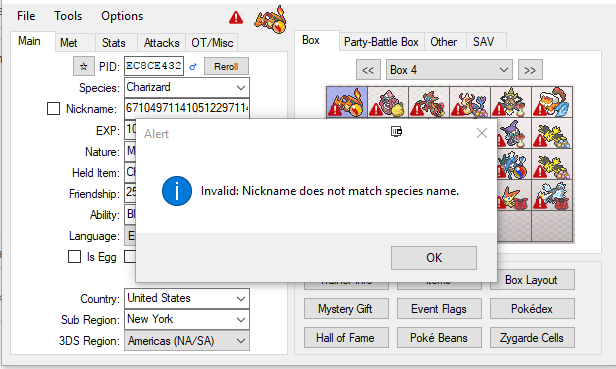The image size is (616, 369).
Task: Click the Held Item combo box
Action: coord(130,173)
